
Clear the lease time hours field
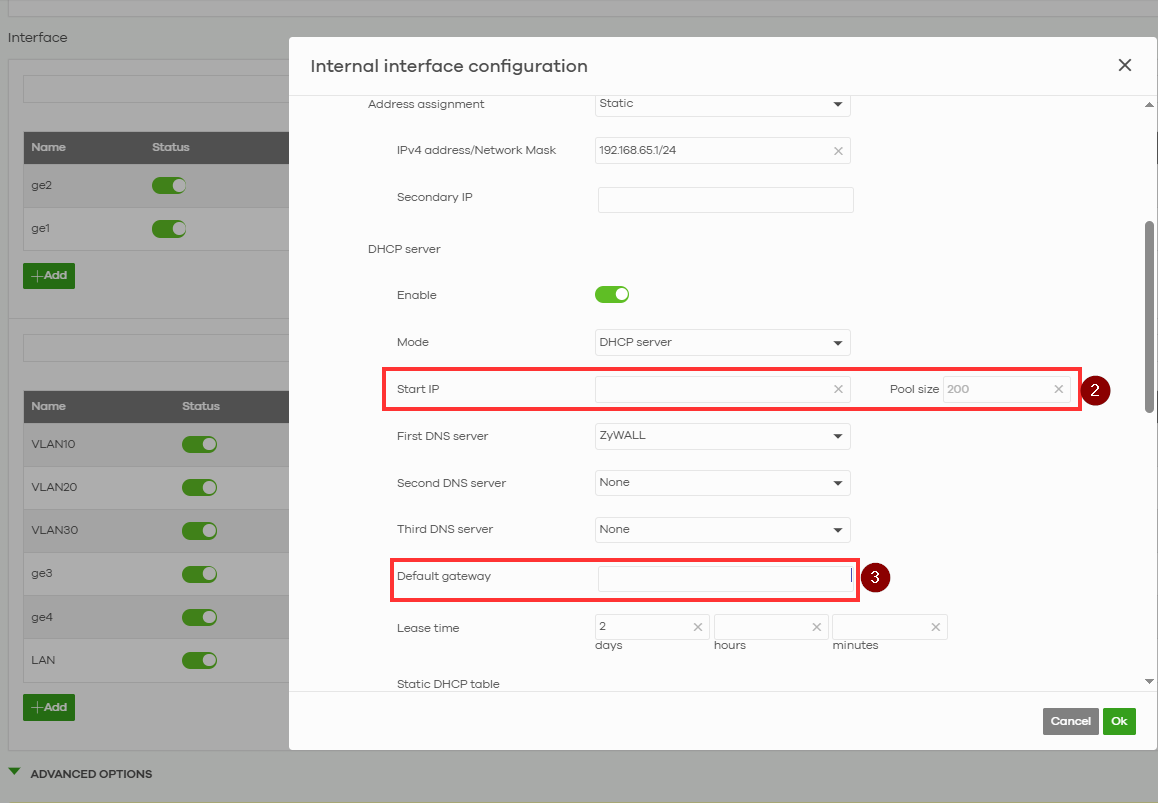(x=816, y=627)
